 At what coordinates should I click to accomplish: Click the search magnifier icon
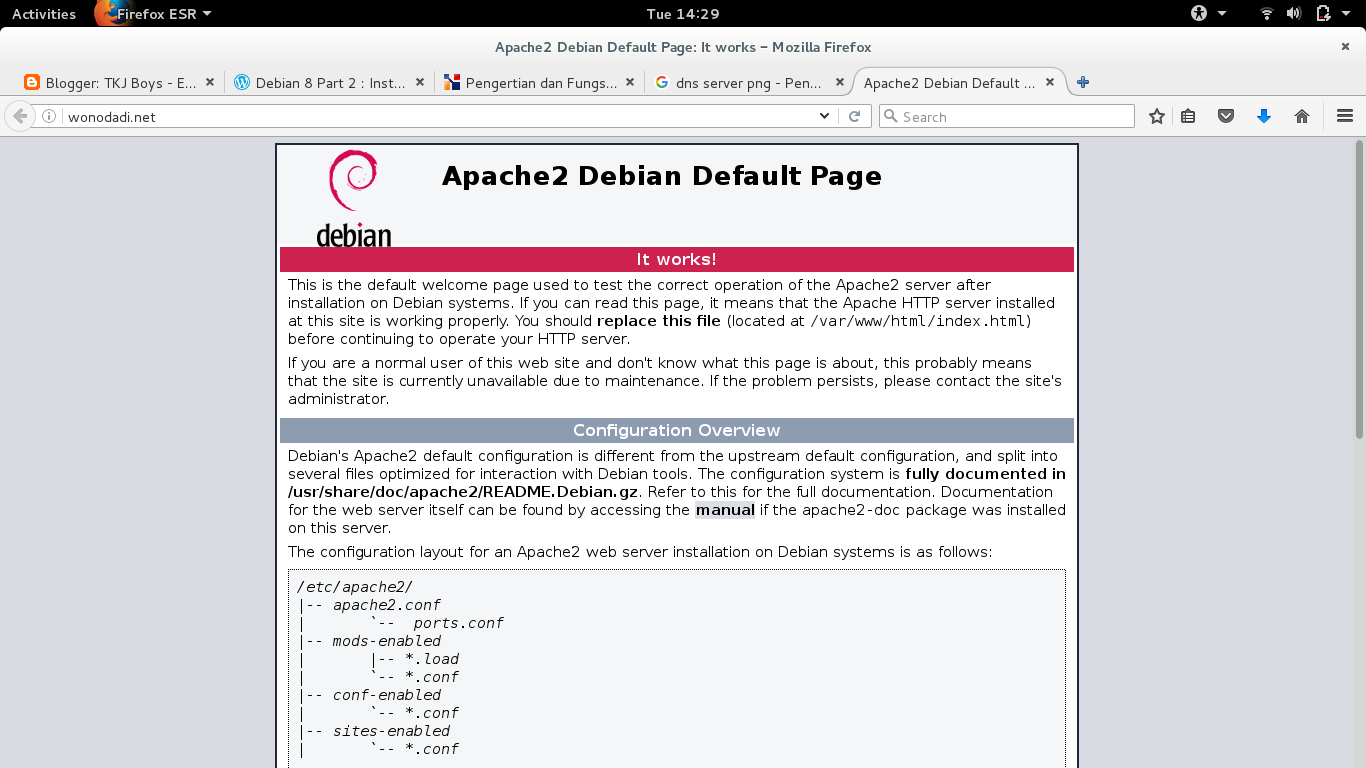pos(890,116)
